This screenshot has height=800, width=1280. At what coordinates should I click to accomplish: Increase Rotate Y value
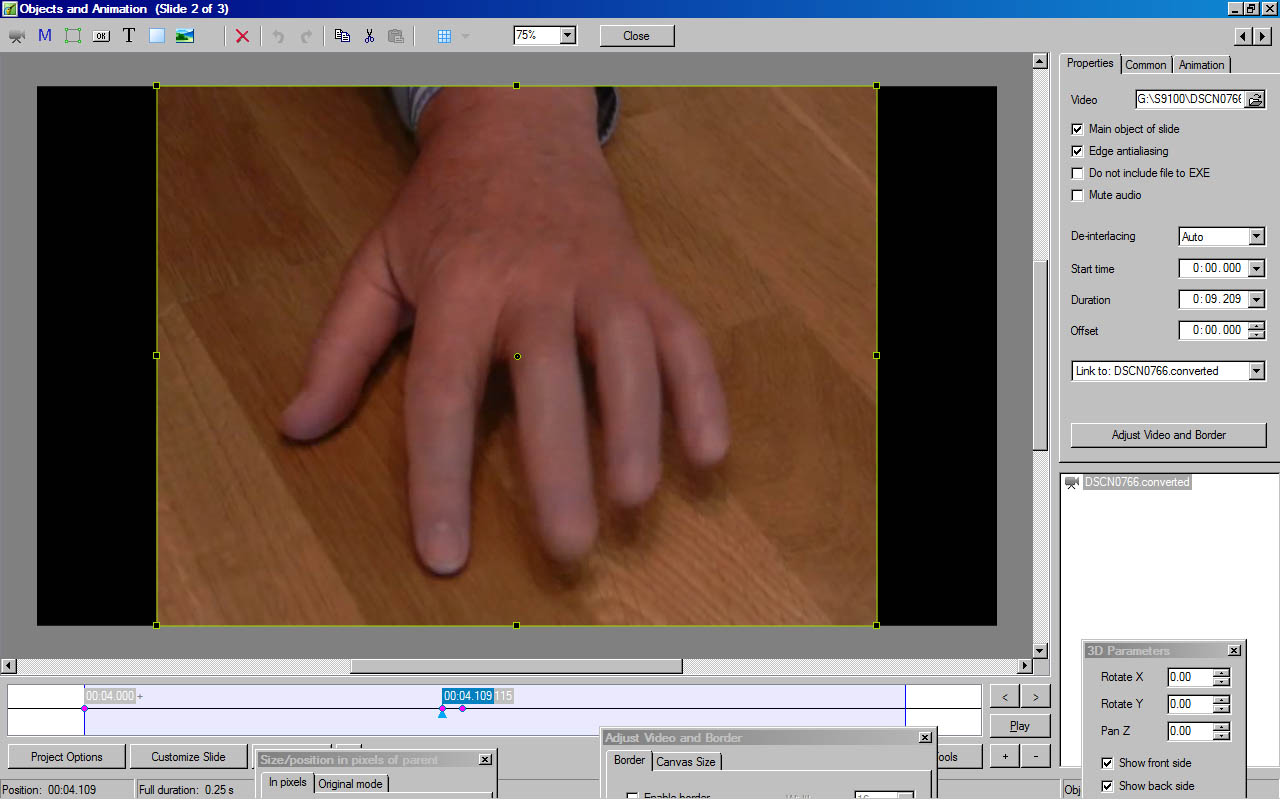(x=1221, y=700)
